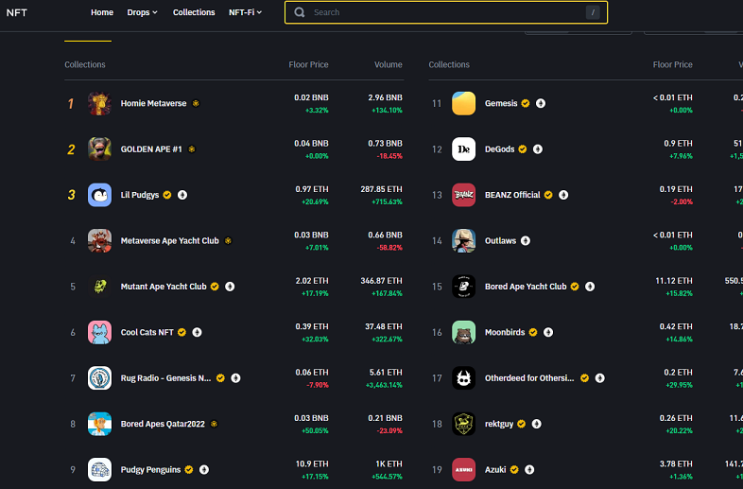Click the 11.12 ETH floor price value
The width and height of the screenshot is (743, 489).
coord(674,281)
